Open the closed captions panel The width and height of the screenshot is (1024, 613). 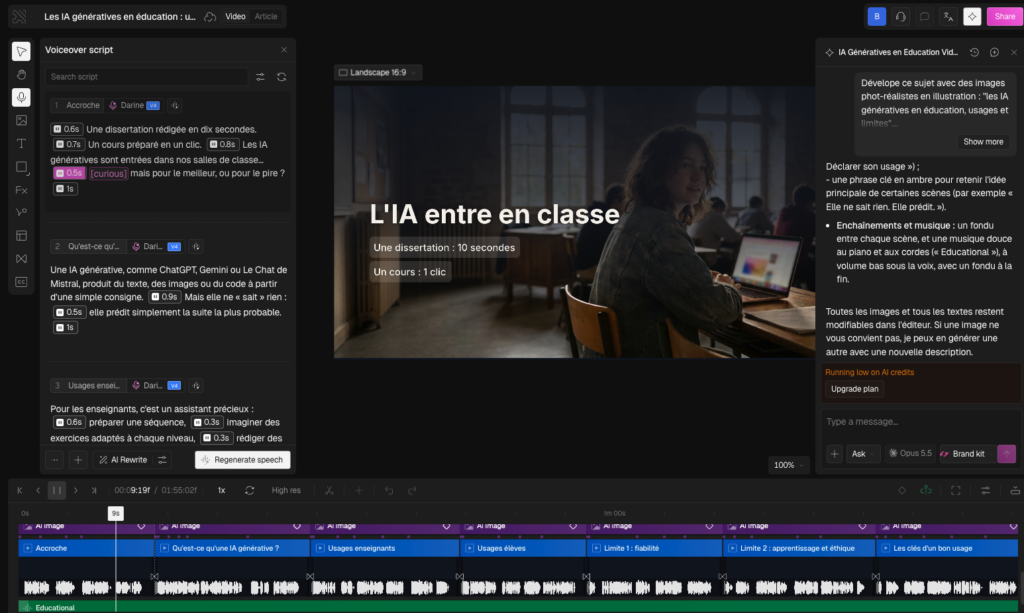click(x=22, y=282)
